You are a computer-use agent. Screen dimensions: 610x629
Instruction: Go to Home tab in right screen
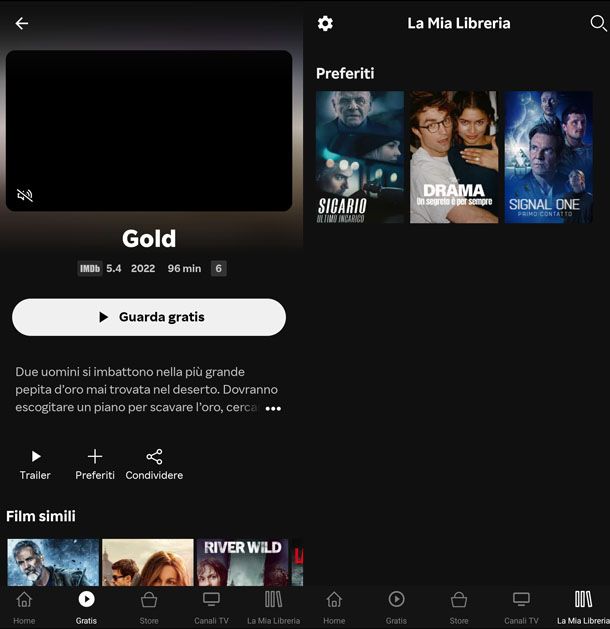[x=334, y=608]
